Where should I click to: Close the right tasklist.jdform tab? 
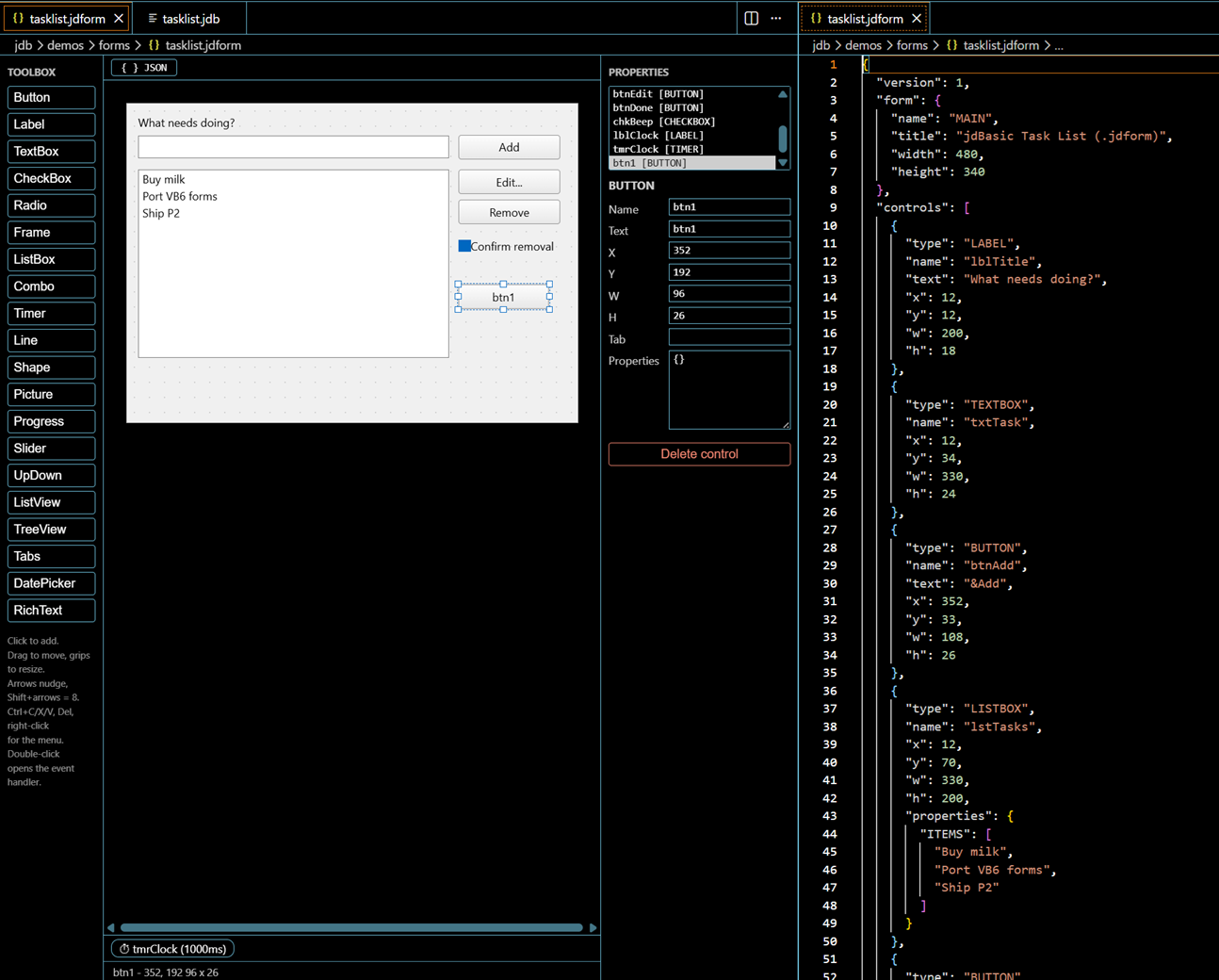point(917,18)
